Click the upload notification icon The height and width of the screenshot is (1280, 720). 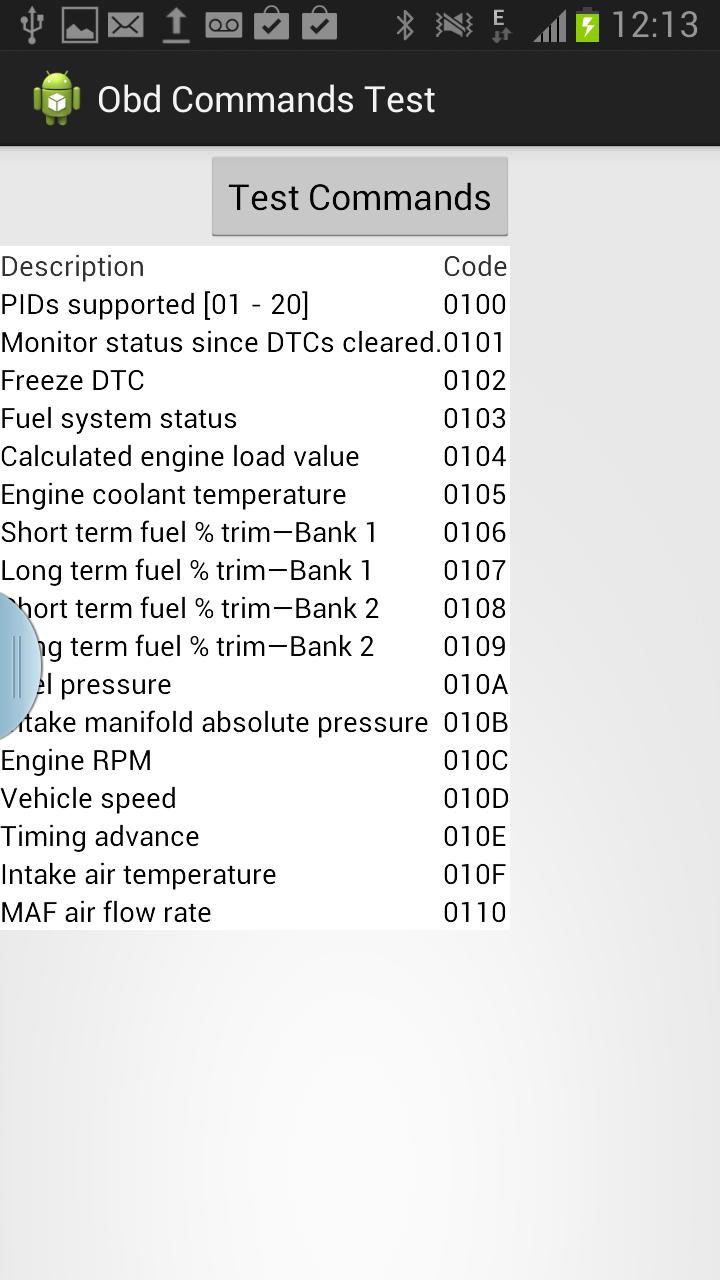(x=173, y=24)
